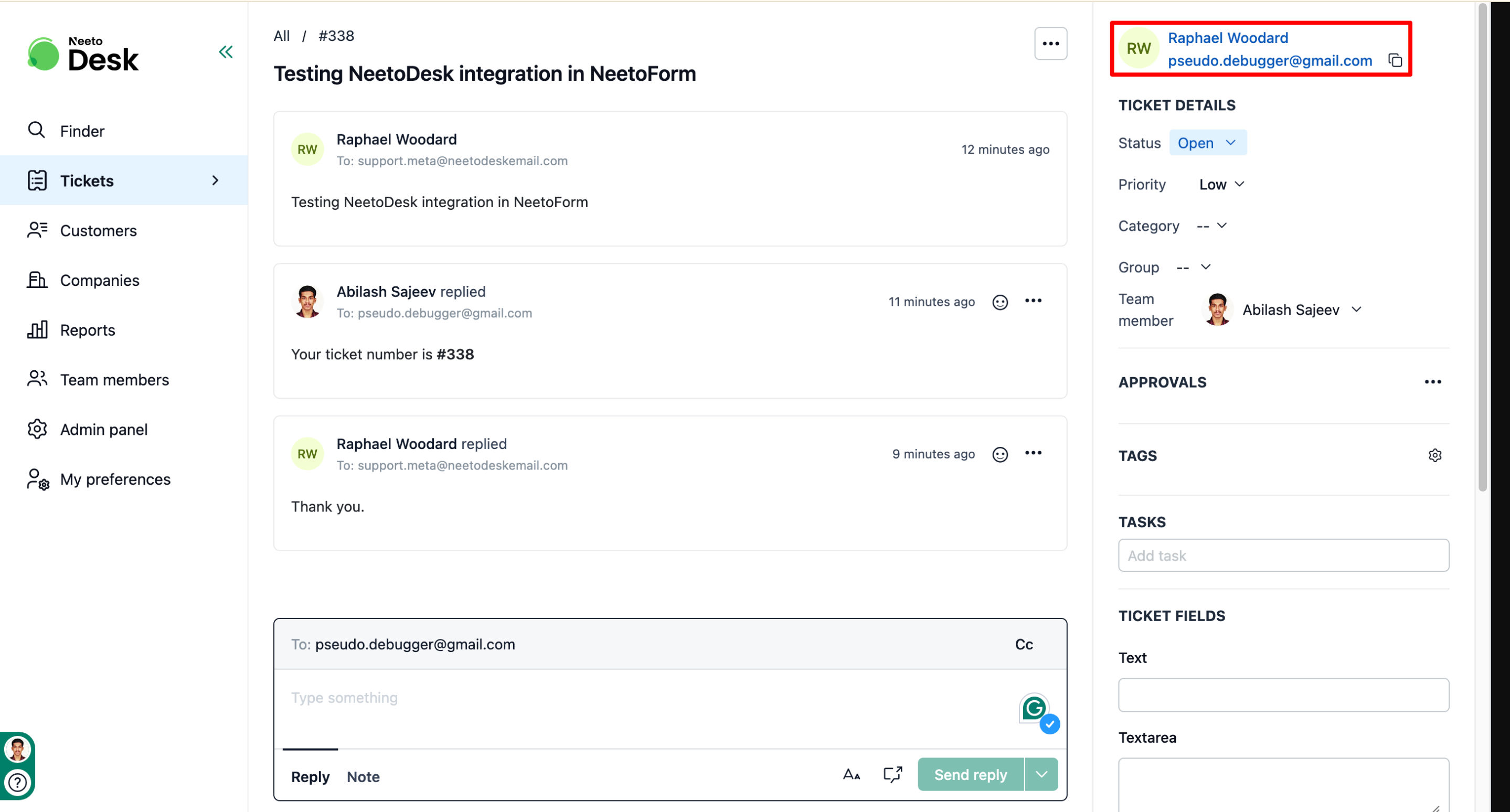The image size is (1510, 812).
Task: Open the Approvals section's three-dot menu
Action: (x=1433, y=382)
